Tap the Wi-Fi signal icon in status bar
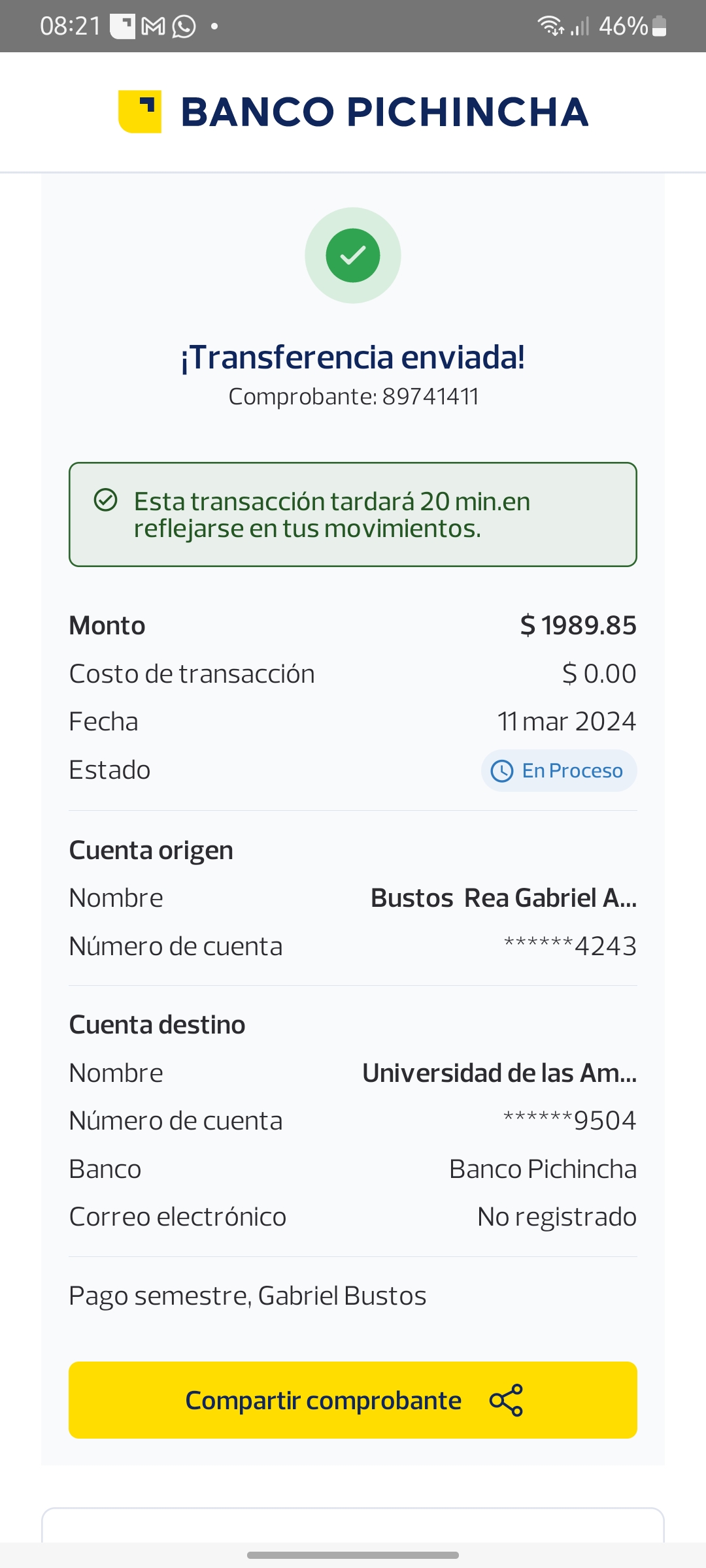706x1568 pixels. point(550,26)
